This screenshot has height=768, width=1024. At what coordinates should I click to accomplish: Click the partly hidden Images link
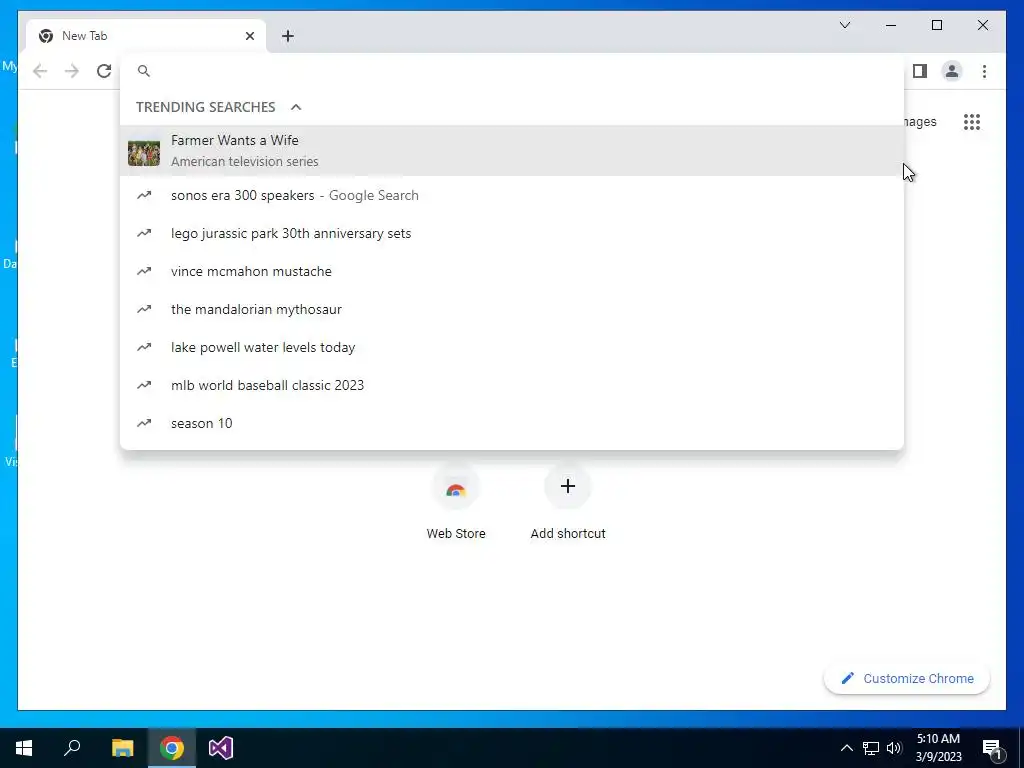(x=921, y=122)
